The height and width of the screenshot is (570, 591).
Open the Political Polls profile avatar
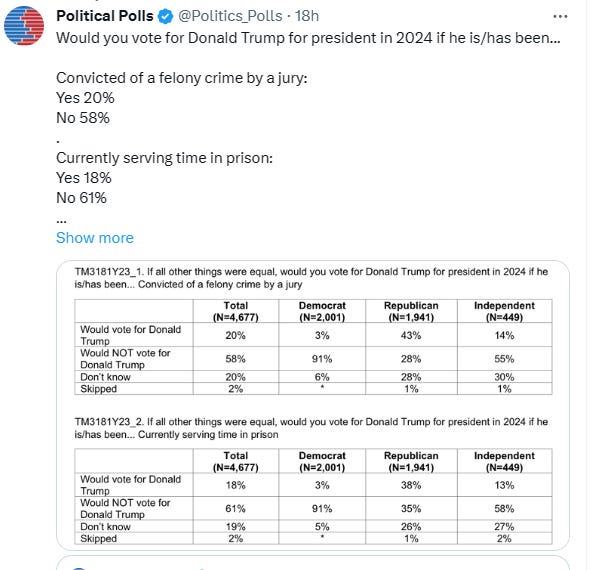(x=24, y=26)
